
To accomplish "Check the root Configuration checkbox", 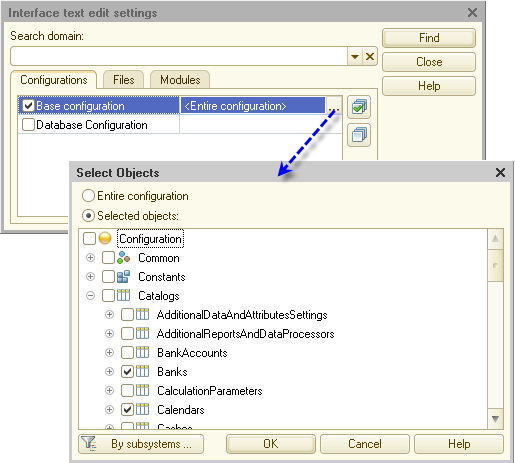I will pyautogui.click(x=89, y=238).
